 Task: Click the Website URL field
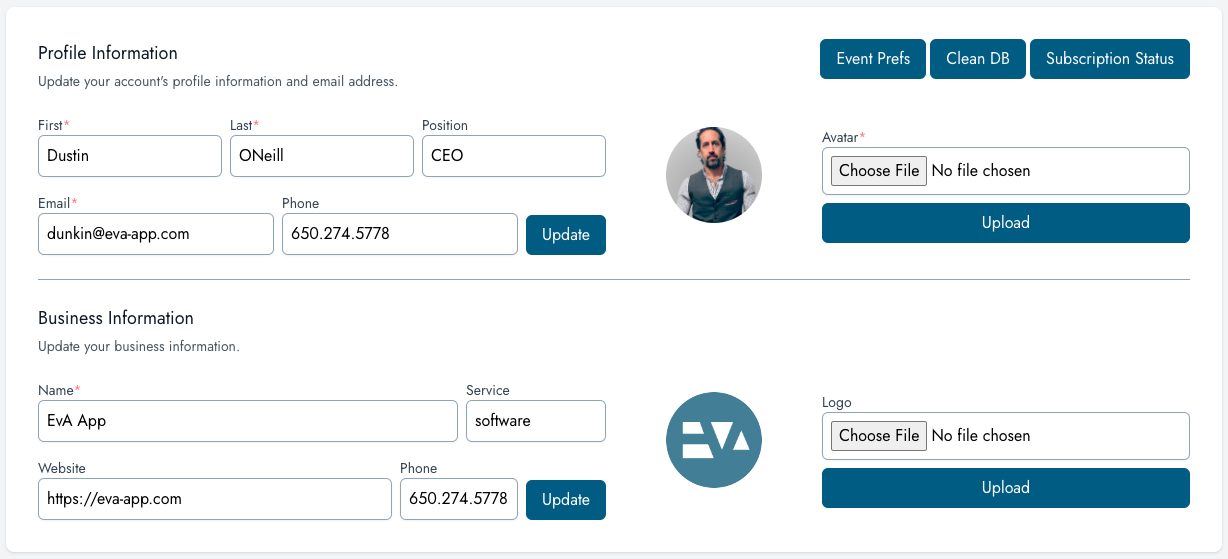(215, 499)
